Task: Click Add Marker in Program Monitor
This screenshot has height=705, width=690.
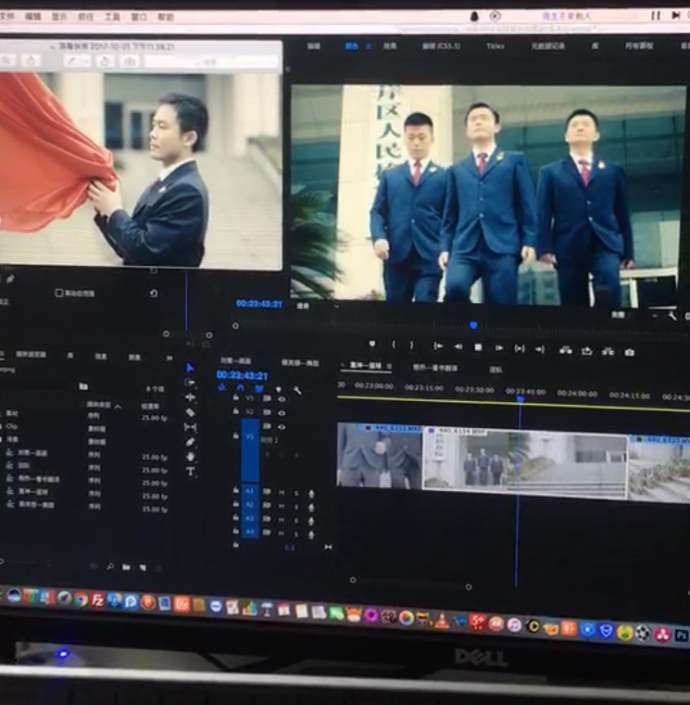Action: point(372,344)
